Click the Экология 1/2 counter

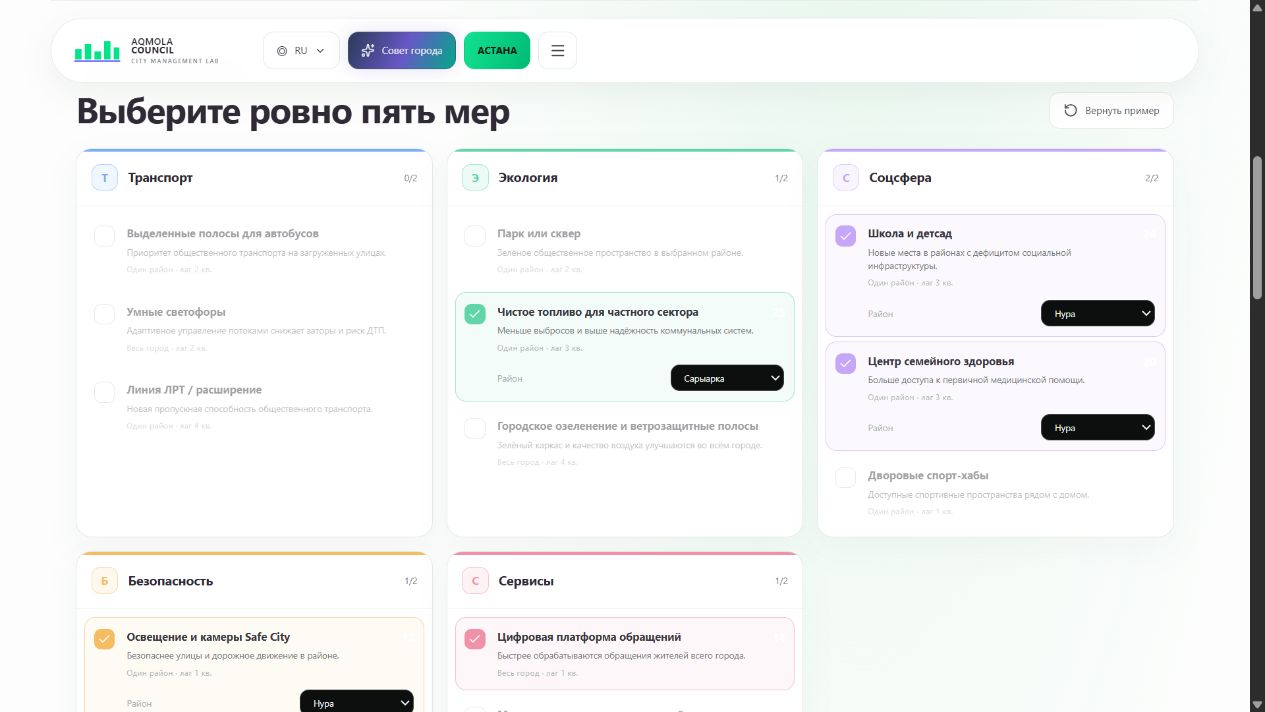(781, 178)
